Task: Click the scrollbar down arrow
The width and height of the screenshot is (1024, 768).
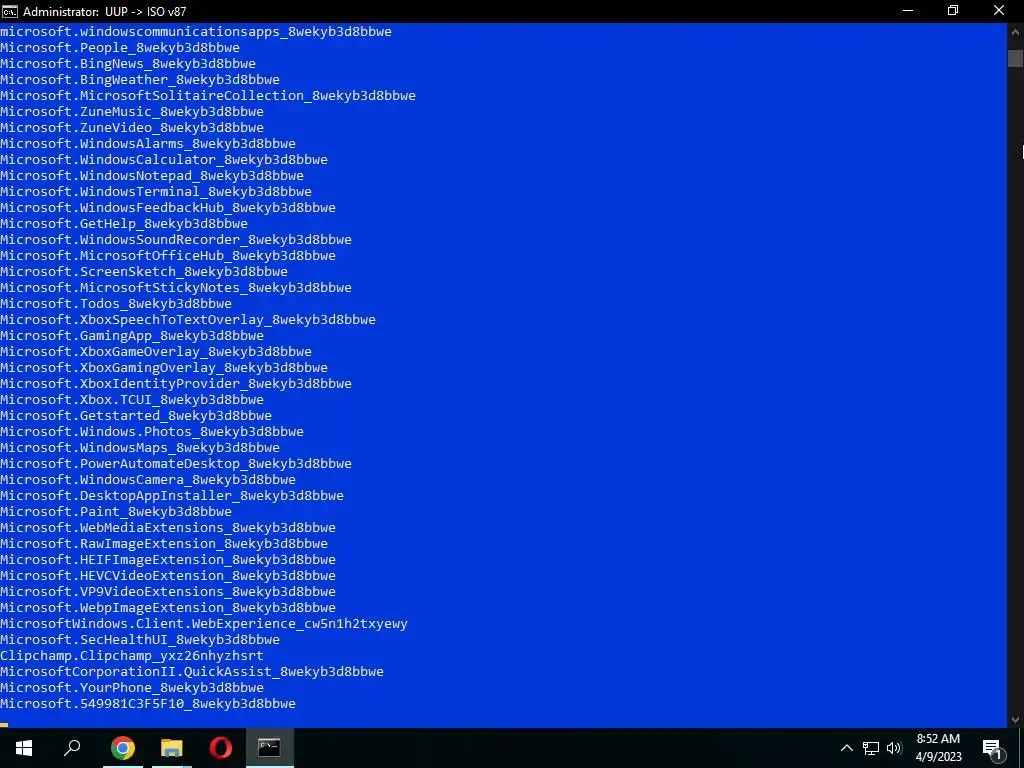Action: 1015,720
